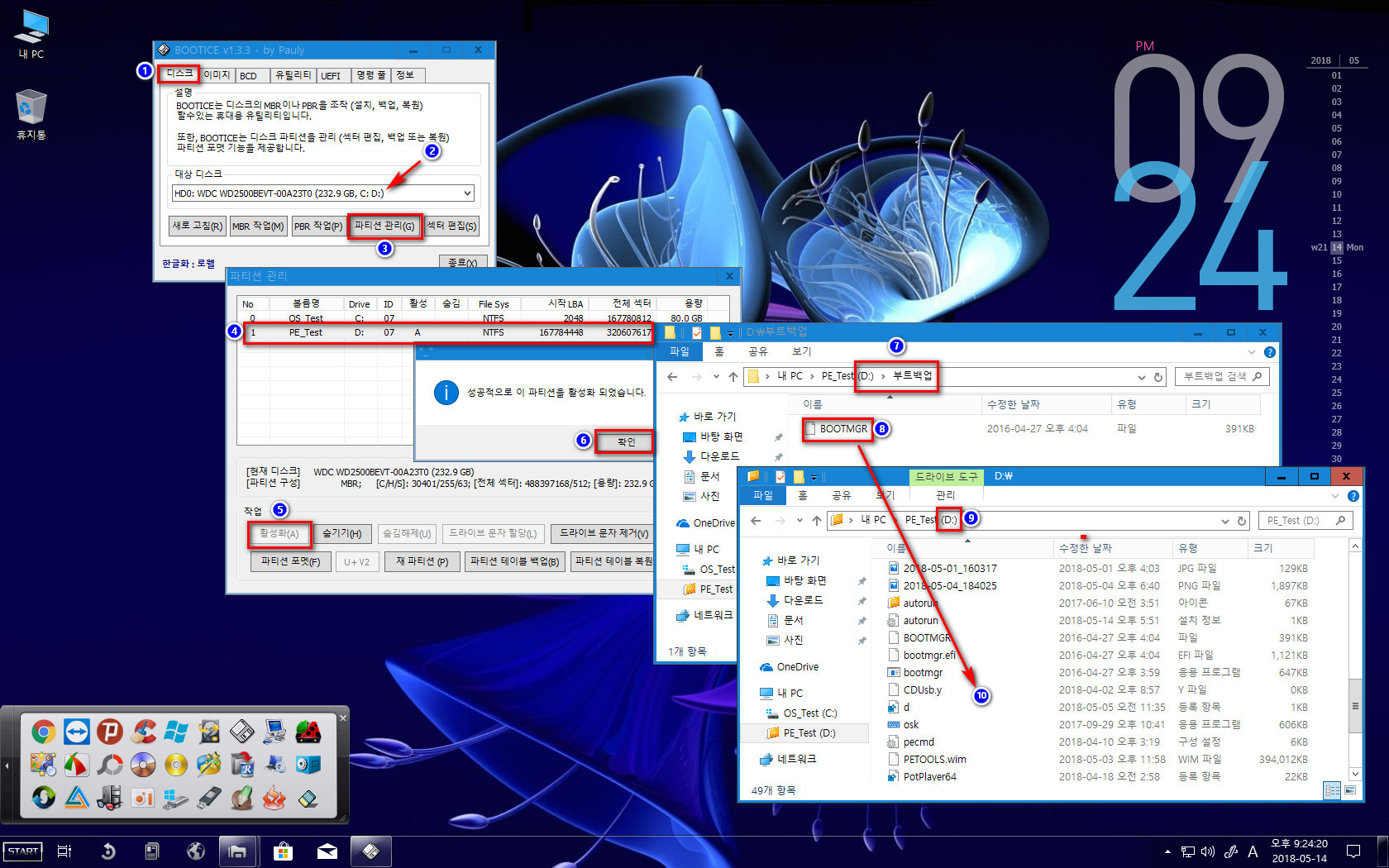Open Task View on the taskbar
Screen dimensions: 1389x868
click(x=64, y=851)
